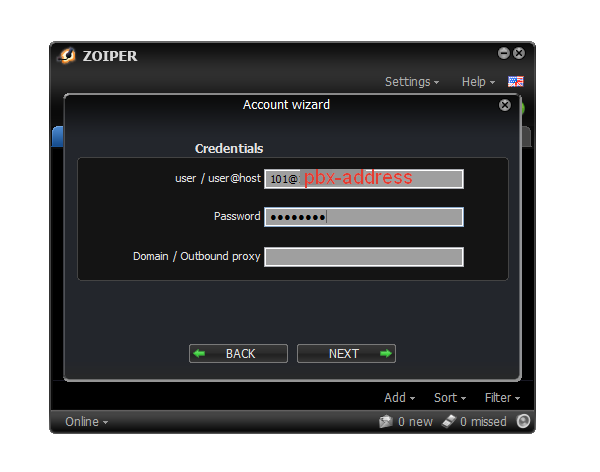The width and height of the screenshot is (600, 472).
Task: Click the round icon in status bar corner
Action: click(523, 421)
